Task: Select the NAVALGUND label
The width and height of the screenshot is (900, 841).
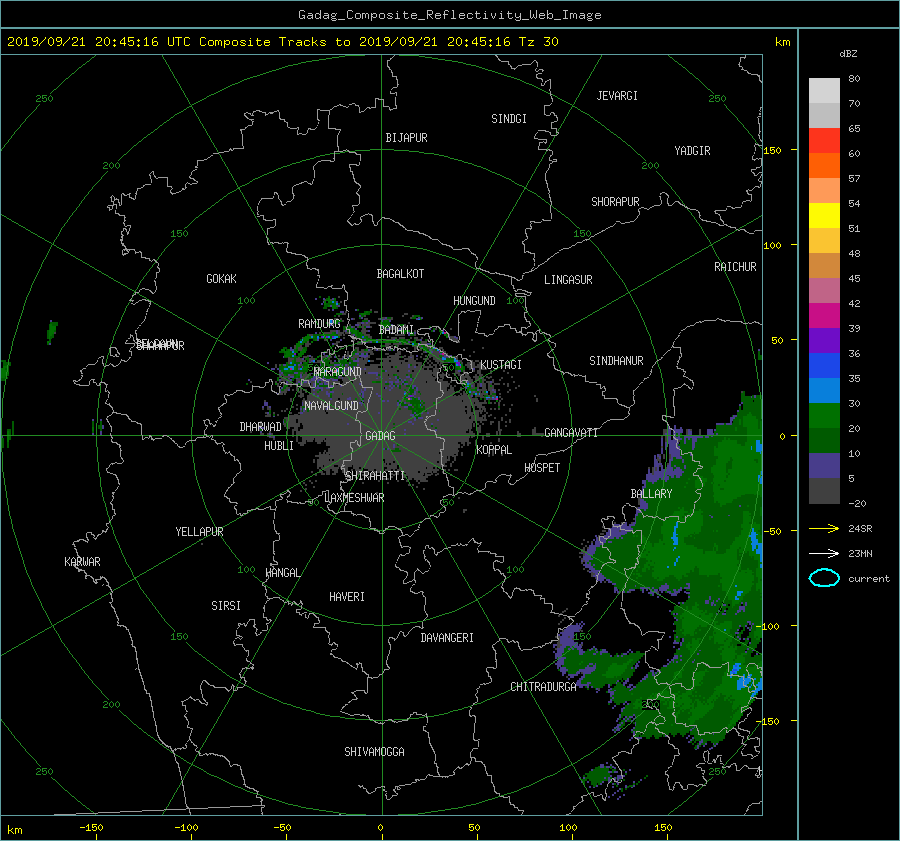Action: coord(331,405)
